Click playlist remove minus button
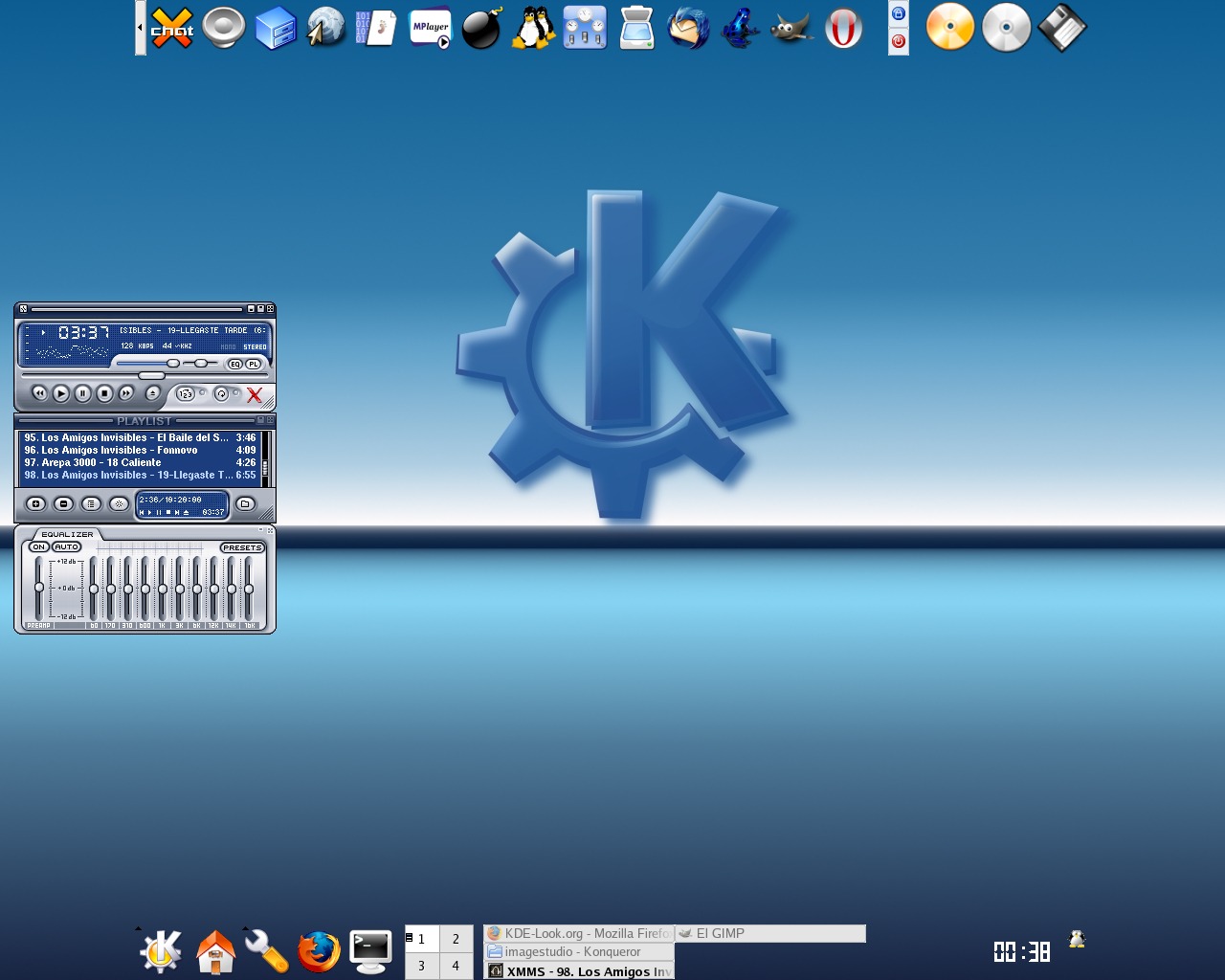This screenshot has width=1225, height=980. tap(63, 503)
